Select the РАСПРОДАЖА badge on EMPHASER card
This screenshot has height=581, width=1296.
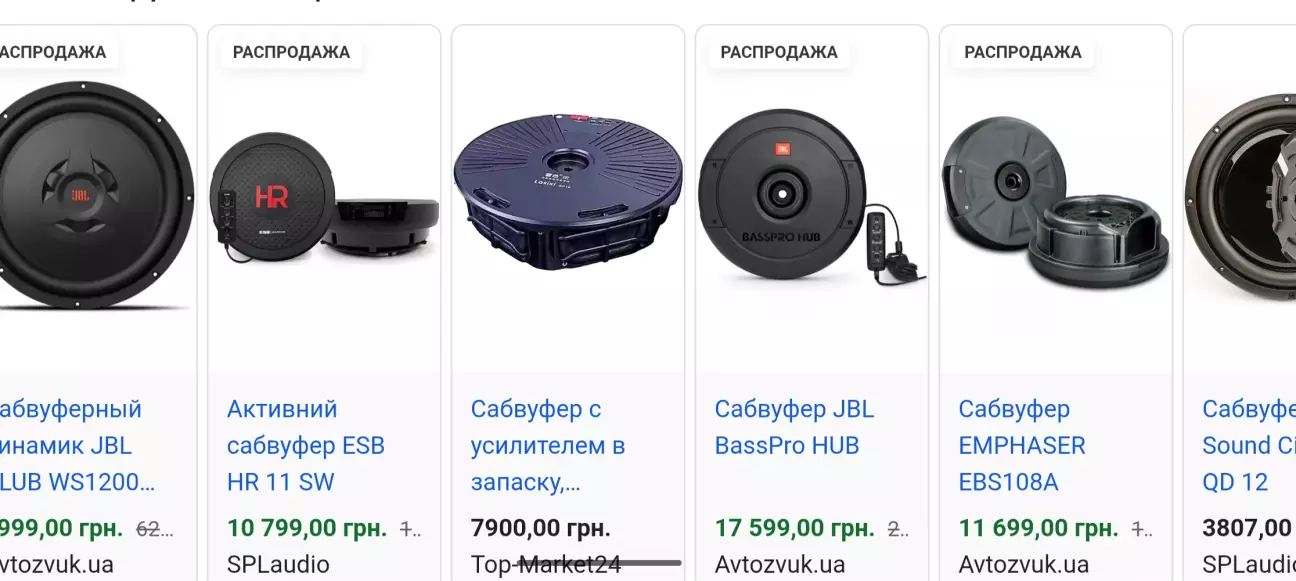click(x=1023, y=52)
